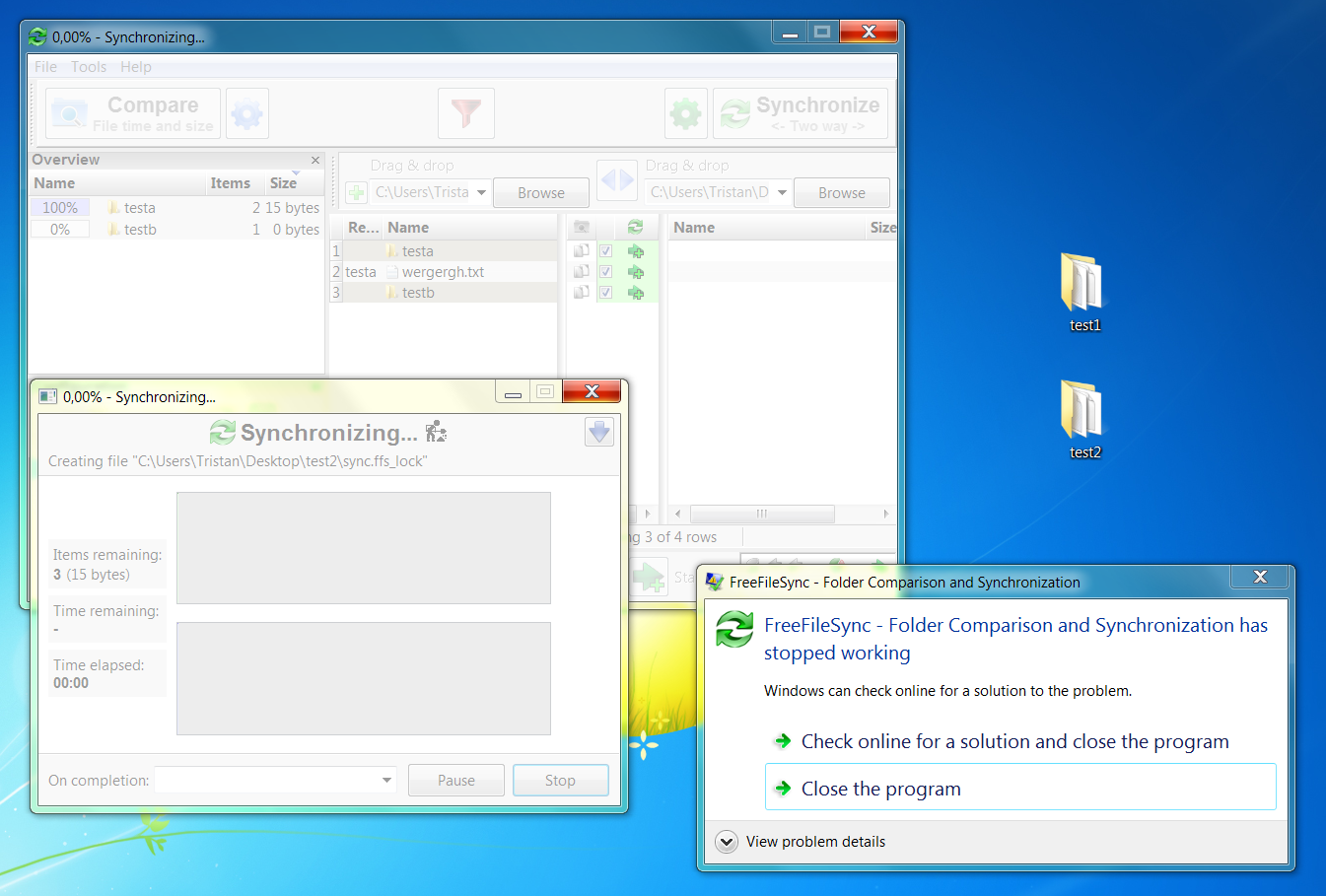Image resolution: width=1326 pixels, height=896 pixels.
Task: Open right folder path dropdown arrow
Action: click(x=782, y=192)
